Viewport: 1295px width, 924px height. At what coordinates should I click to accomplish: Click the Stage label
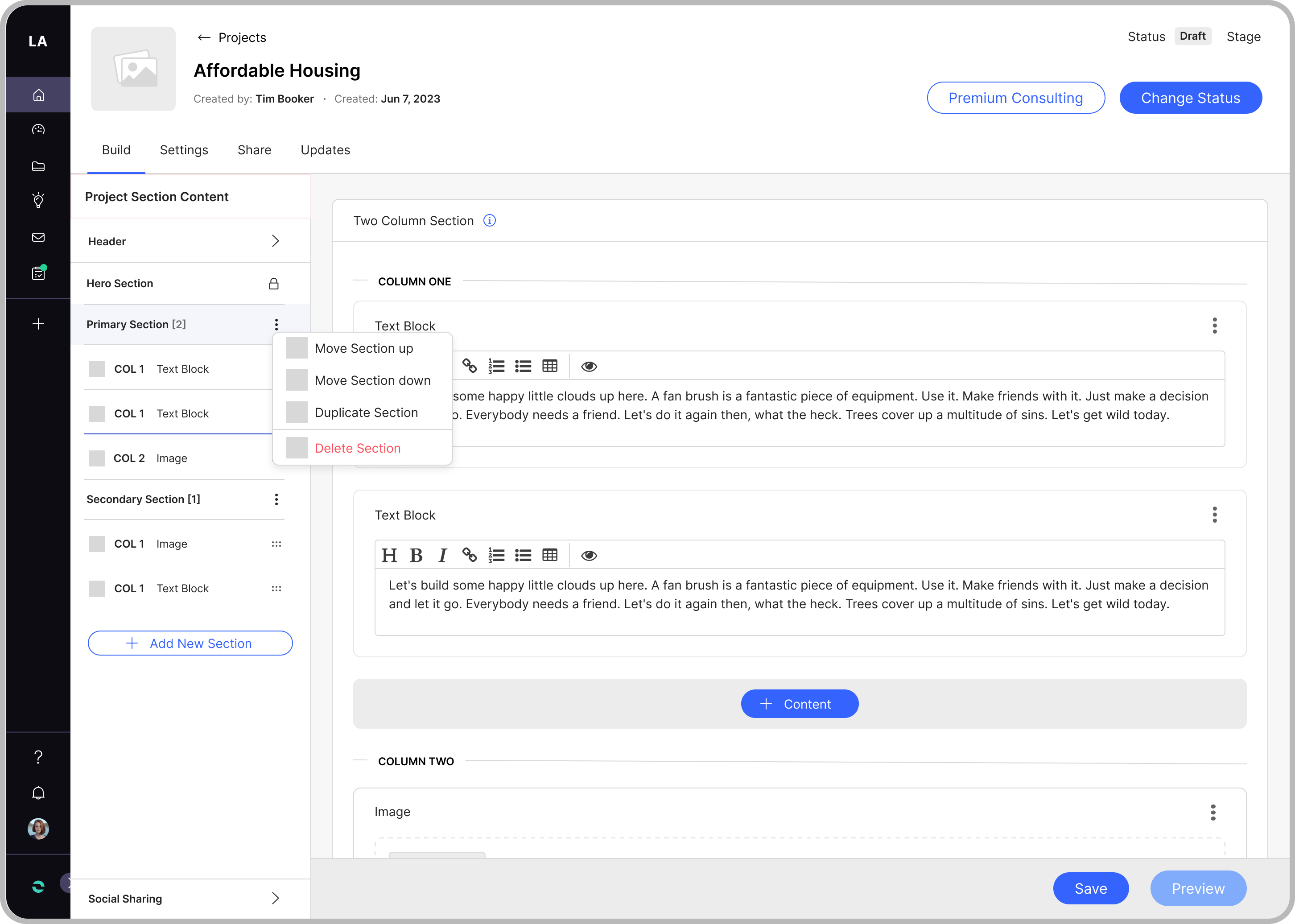coord(1243,37)
